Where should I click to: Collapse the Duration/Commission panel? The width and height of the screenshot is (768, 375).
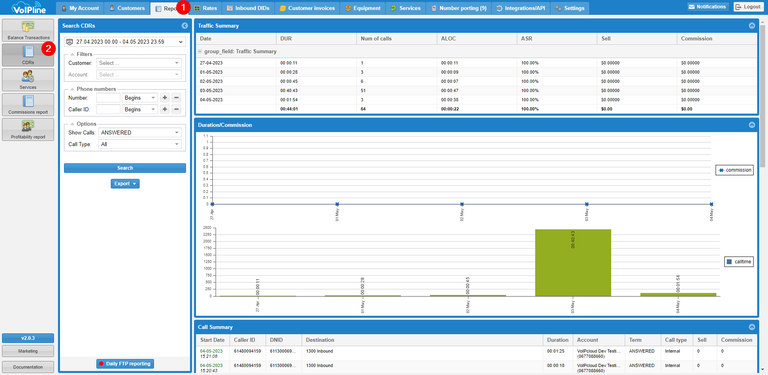point(752,125)
